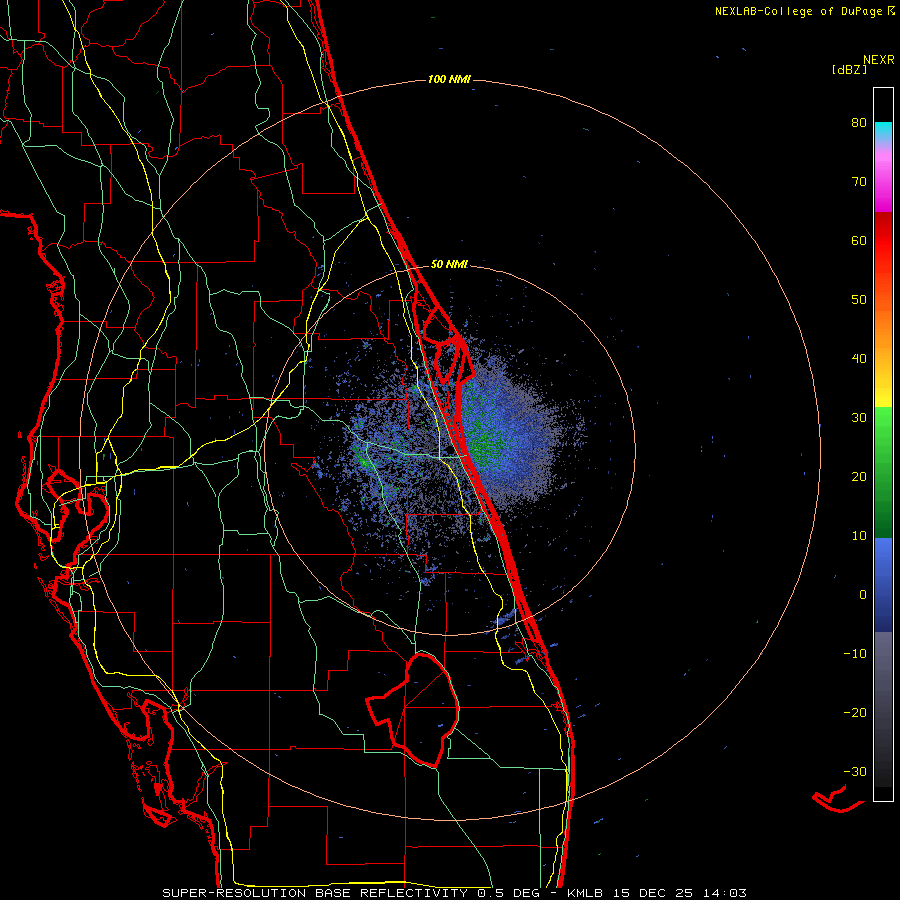The width and height of the screenshot is (900, 900).
Task: Click the -10 value on the dBZ scale
Action: [x=855, y=654]
